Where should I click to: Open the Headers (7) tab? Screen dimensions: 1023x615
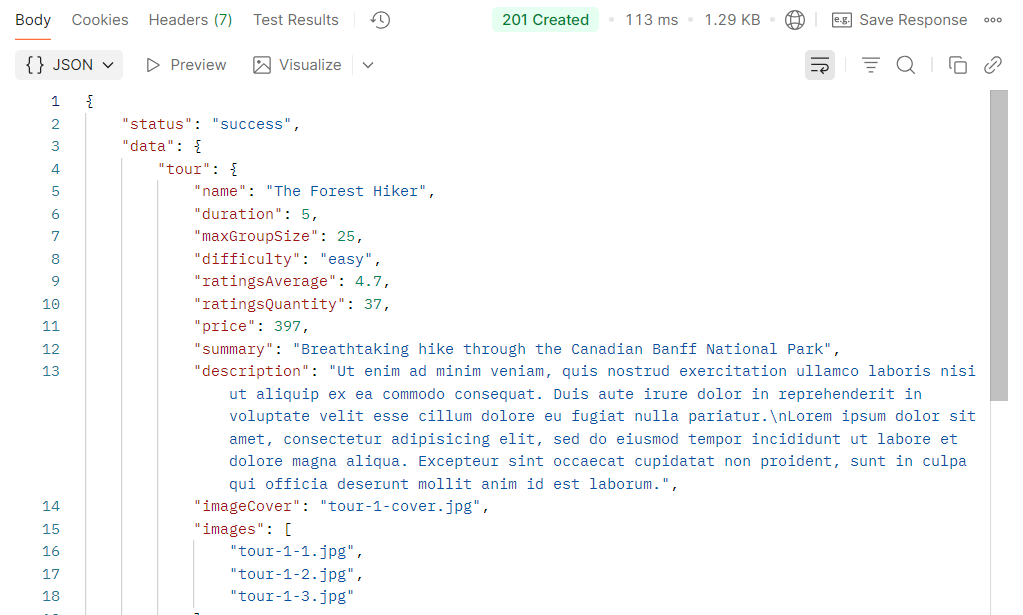click(190, 20)
